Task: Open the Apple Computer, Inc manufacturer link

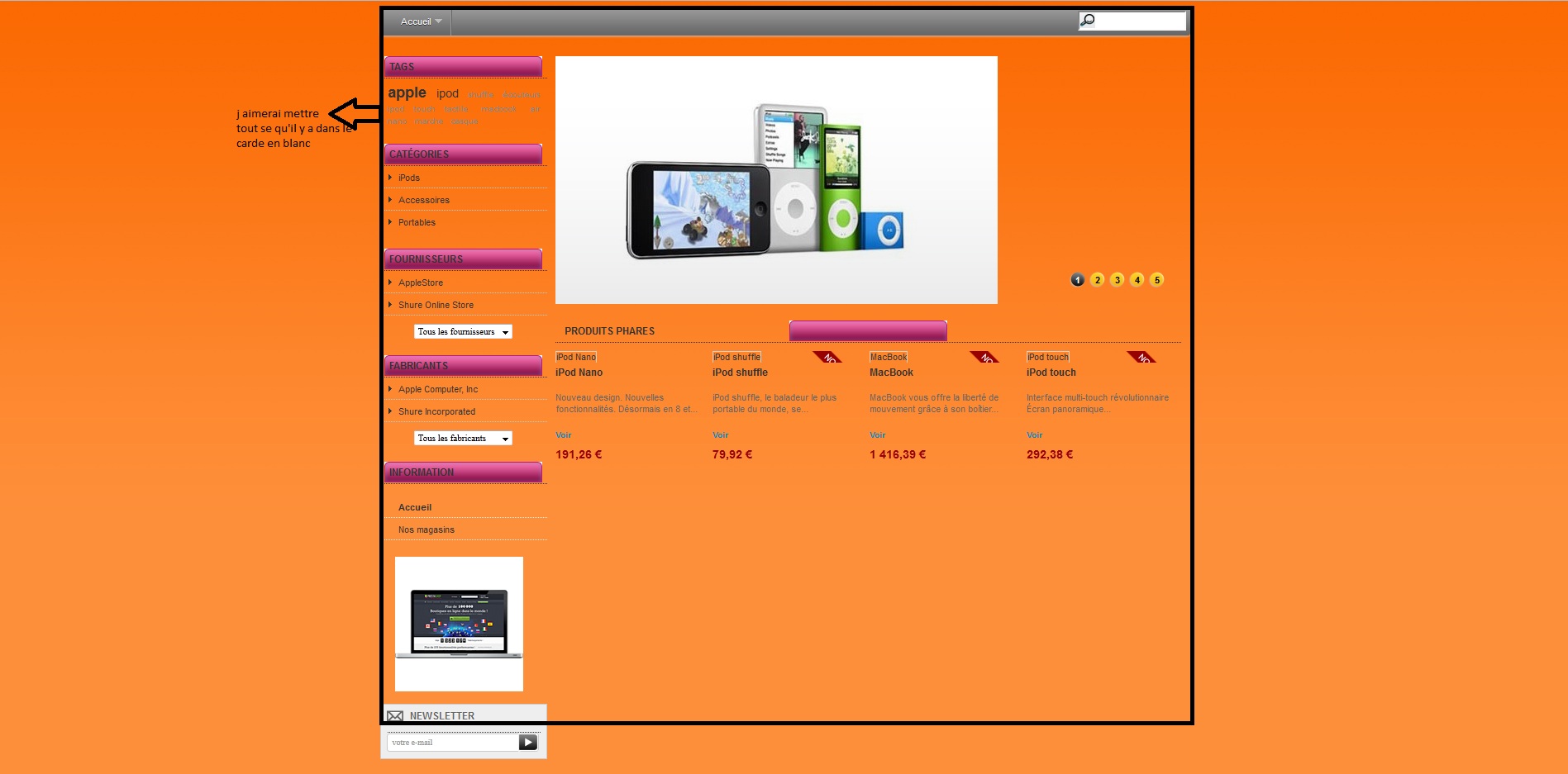Action: tap(438, 389)
